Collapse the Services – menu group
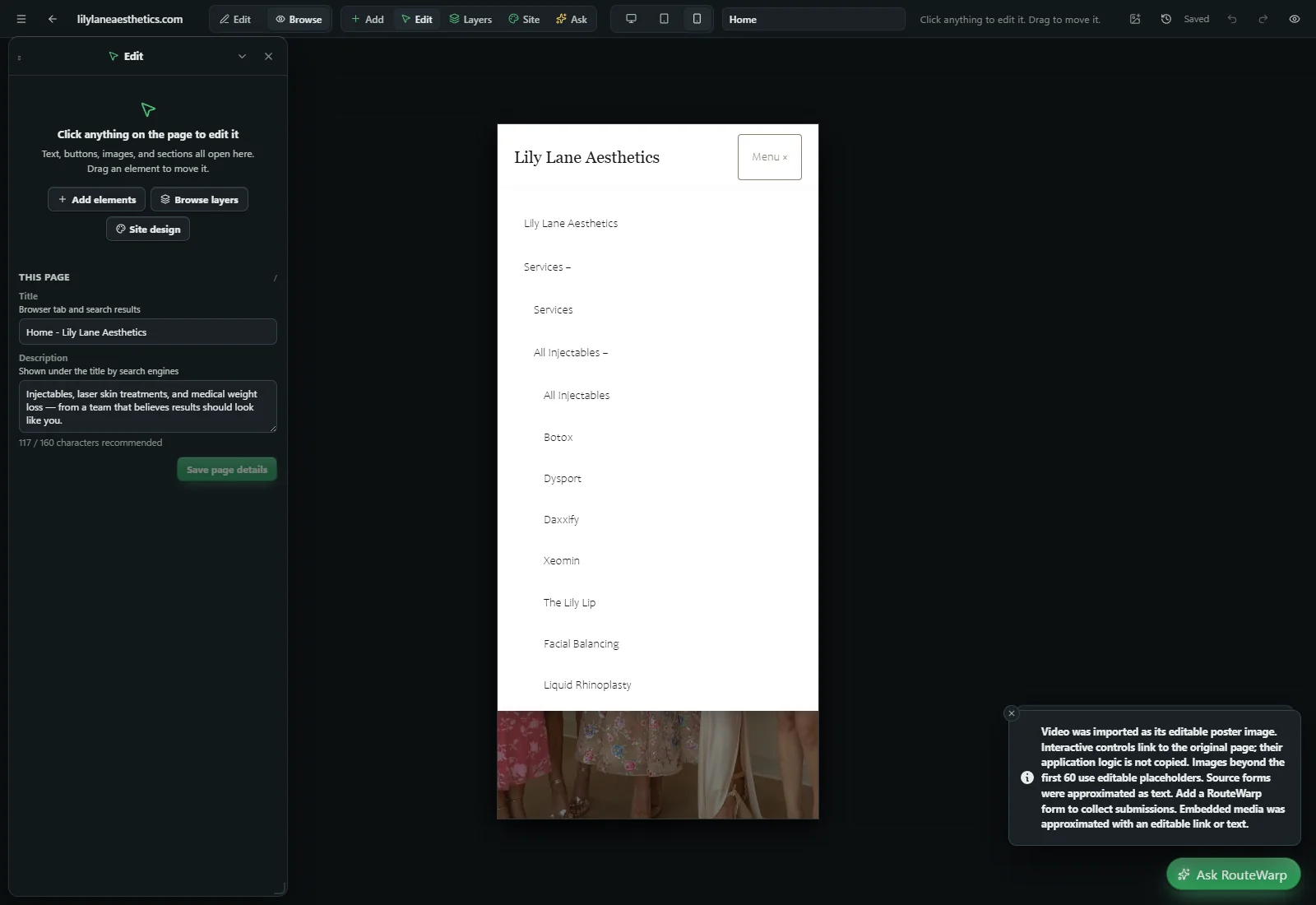The width and height of the screenshot is (1316, 905). click(x=547, y=267)
